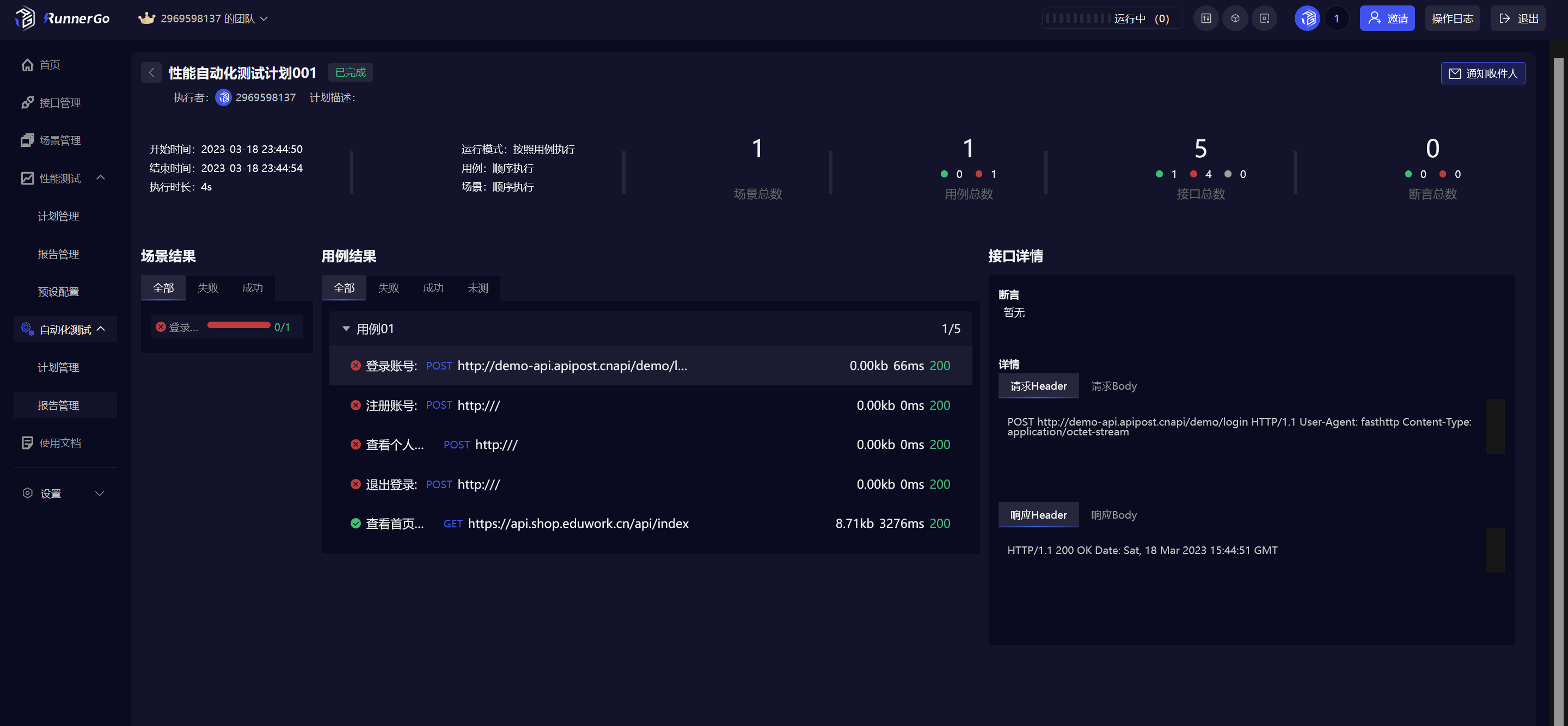Screen dimensions: 1568x726
Task: Open 场景管理 from sidebar
Action: pyautogui.click(x=59, y=140)
